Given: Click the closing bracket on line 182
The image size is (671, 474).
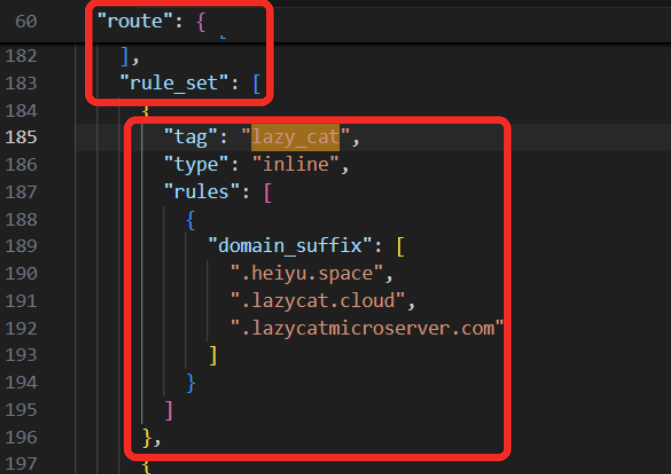Looking at the screenshot, I should (125, 56).
